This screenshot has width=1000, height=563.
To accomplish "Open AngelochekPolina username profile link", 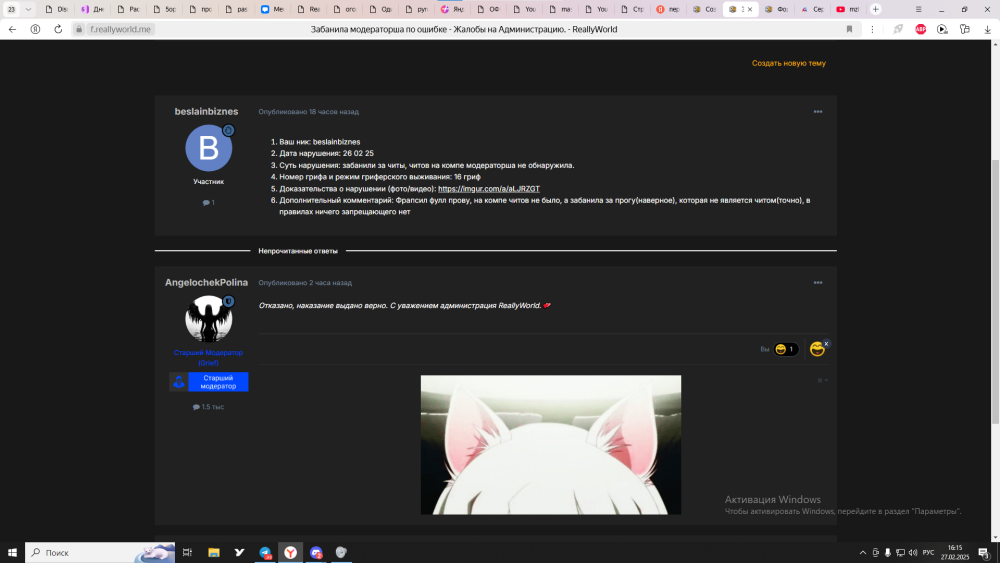I will coord(206,282).
